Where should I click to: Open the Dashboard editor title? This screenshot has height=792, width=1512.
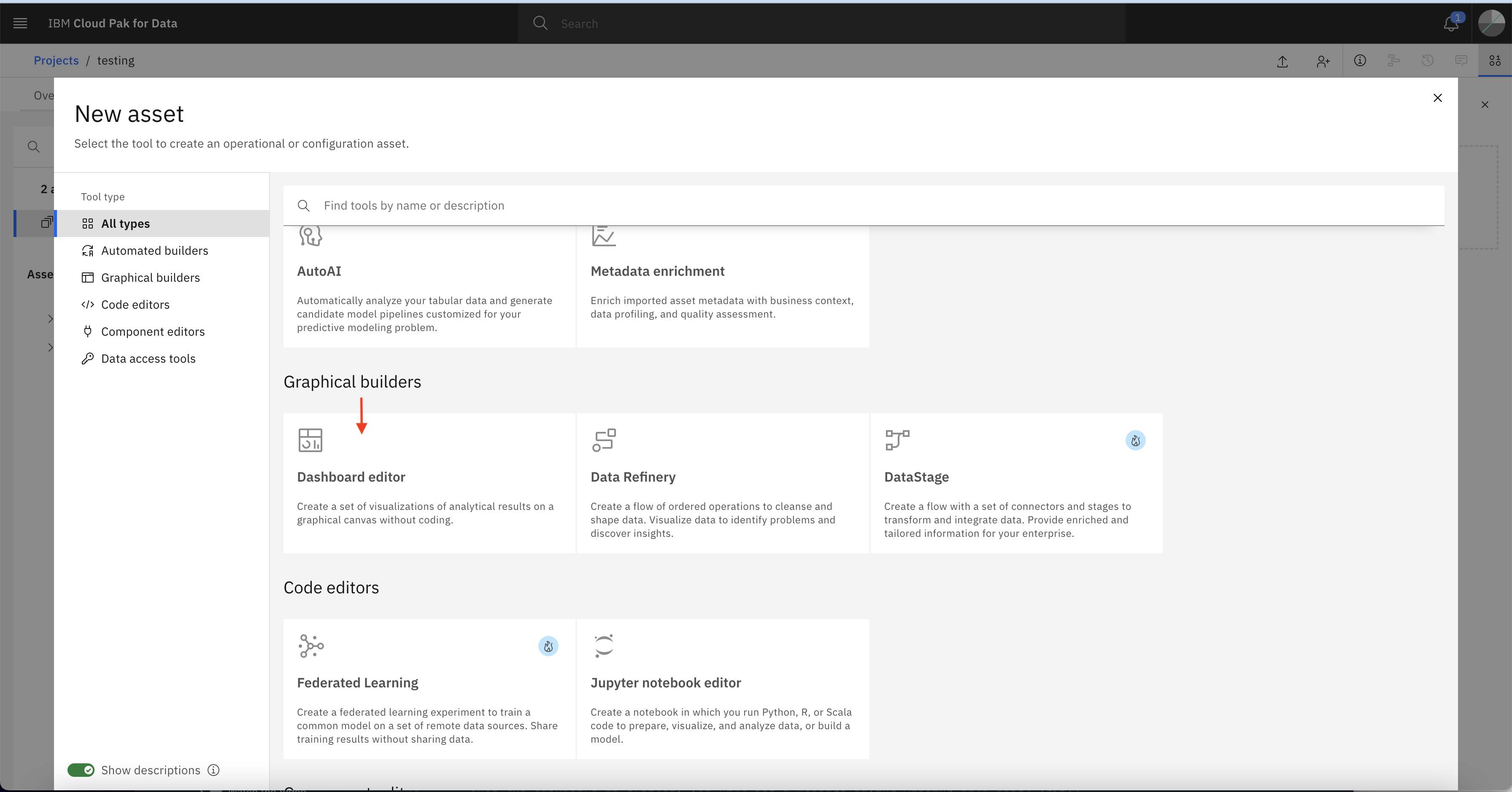351,477
